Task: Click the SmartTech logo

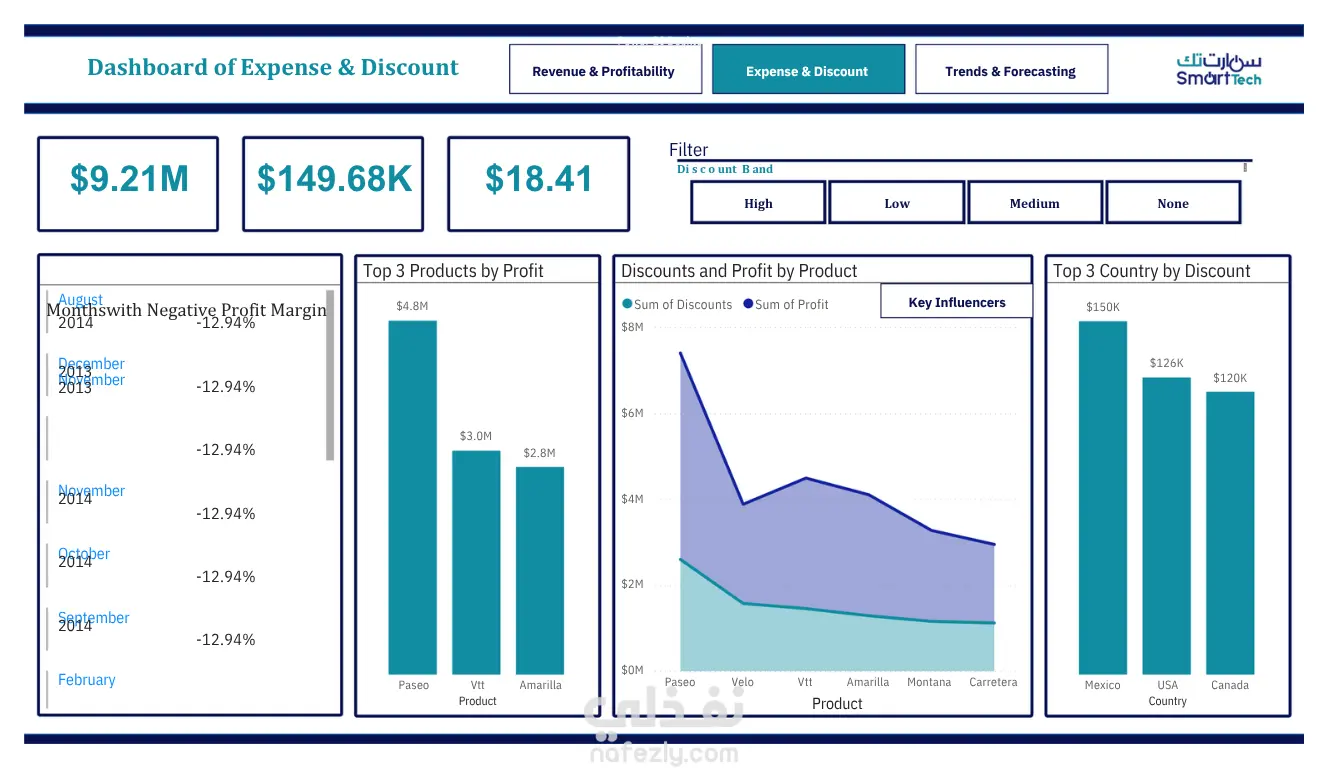Action: click(1218, 69)
